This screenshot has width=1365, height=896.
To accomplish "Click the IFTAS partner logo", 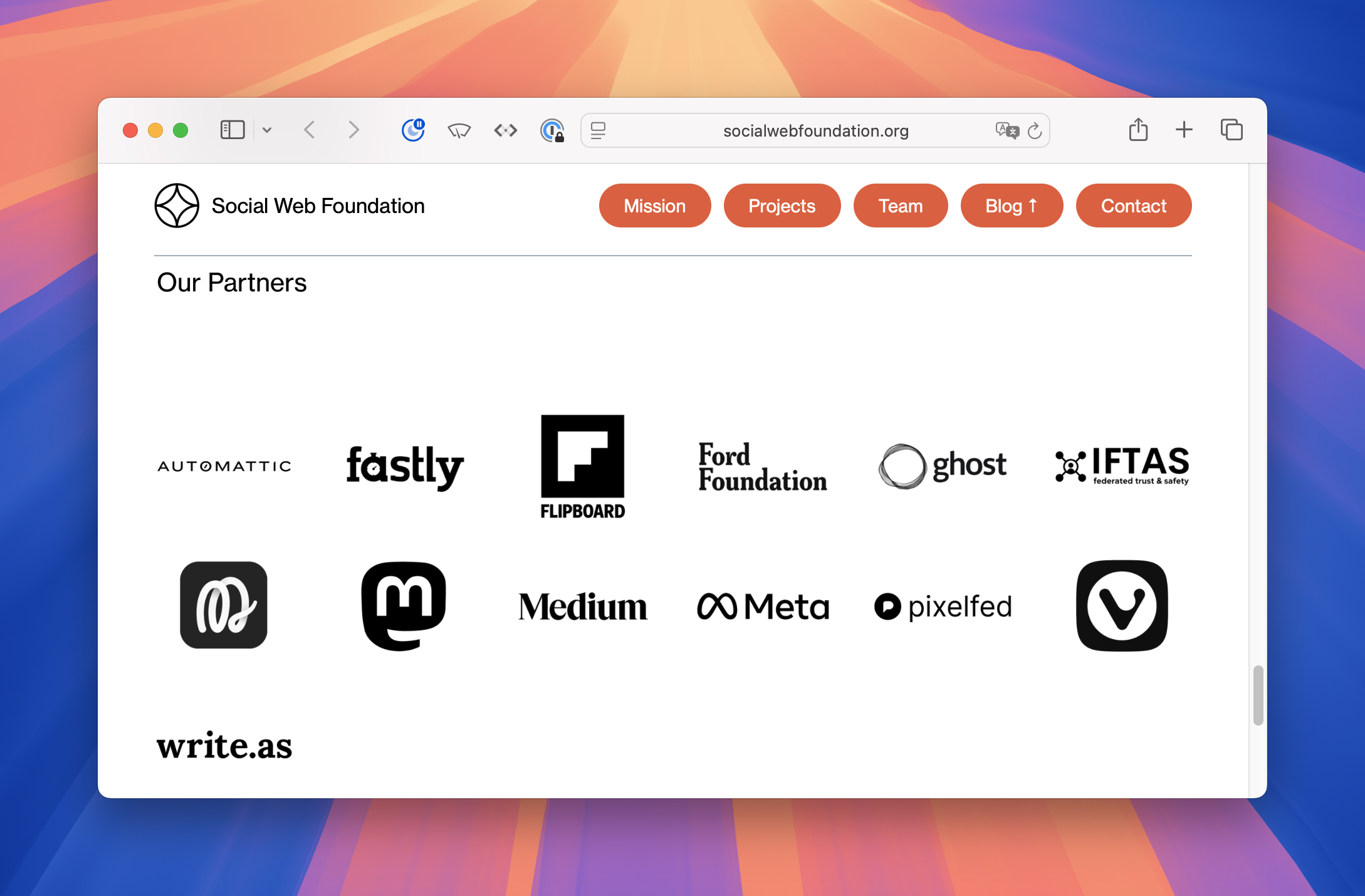I will 1122,466.
